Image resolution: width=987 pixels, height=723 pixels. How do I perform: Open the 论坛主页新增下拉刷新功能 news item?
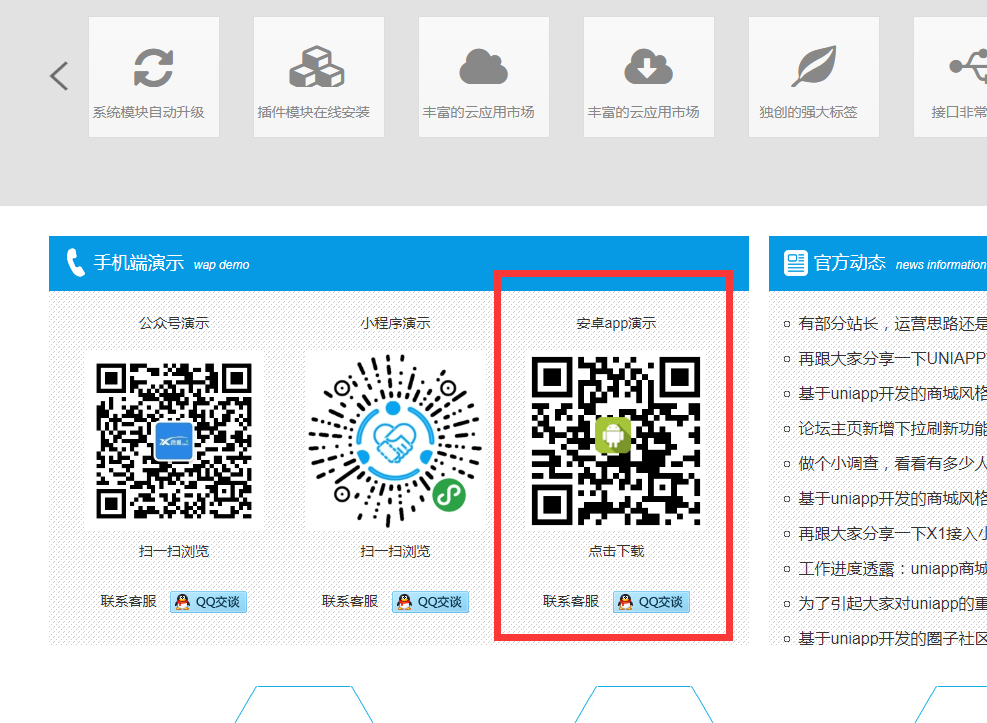(892, 428)
